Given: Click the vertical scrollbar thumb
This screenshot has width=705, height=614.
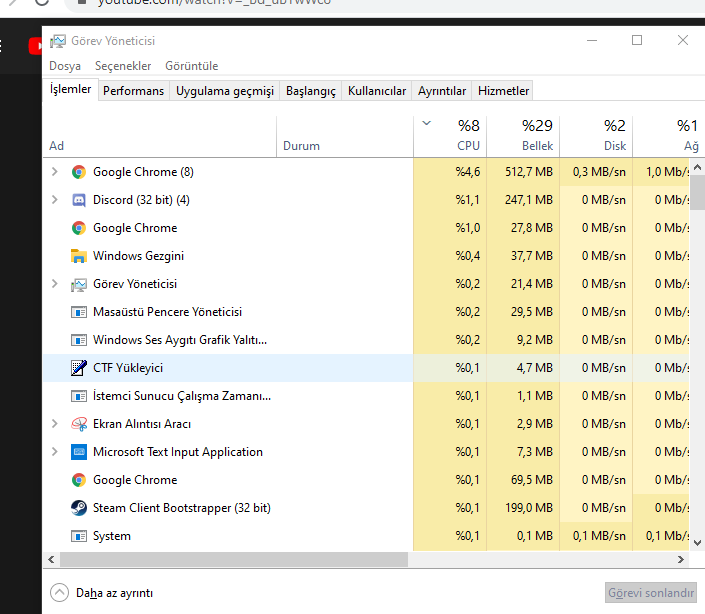Looking at the screenshot, I should point(697,193).
